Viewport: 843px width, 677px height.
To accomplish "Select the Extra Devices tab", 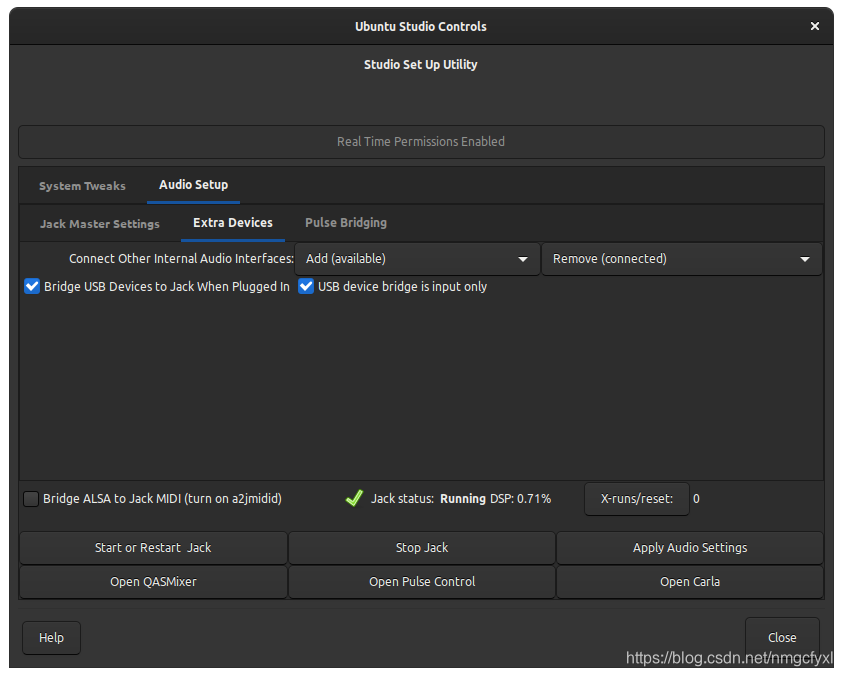I will click(x=233, y=223).
